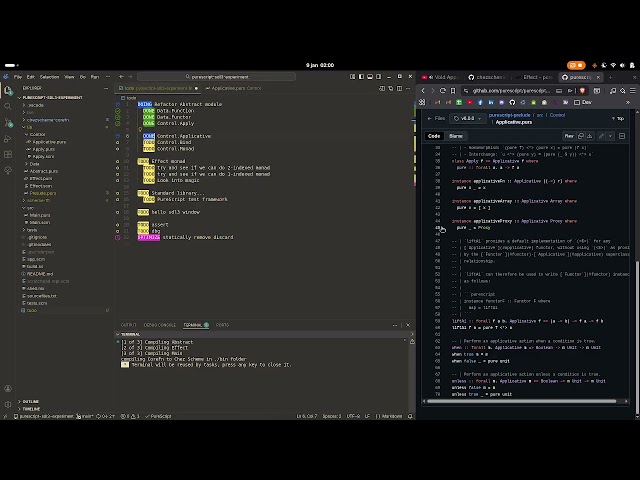Click the navigate back arrow in VS Code title bar

pos(121,77)
